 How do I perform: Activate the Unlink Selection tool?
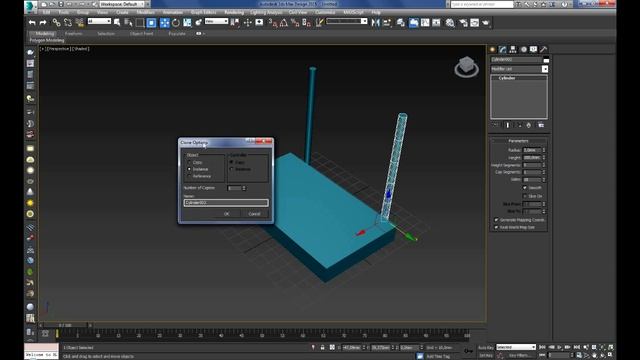coord(68,22)
